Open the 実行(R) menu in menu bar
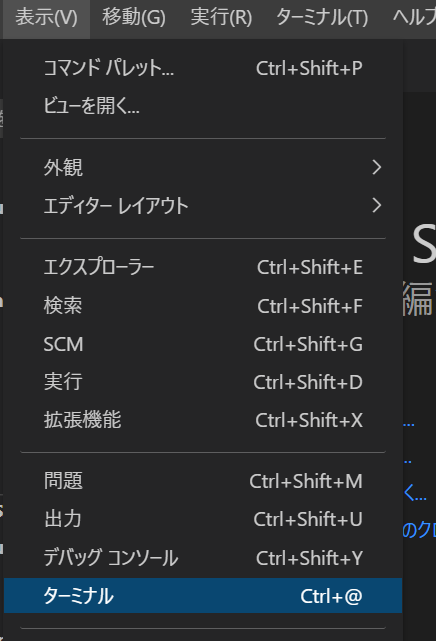The height and width of the screenshot is (641, 436). click(x=221, y=18)
